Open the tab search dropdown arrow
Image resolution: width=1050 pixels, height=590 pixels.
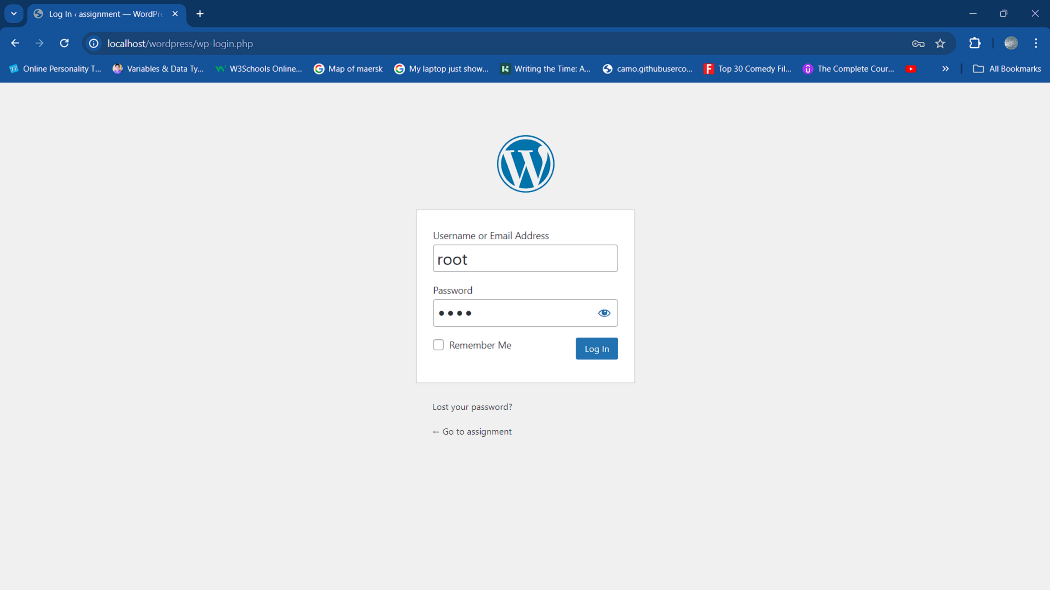(x=13, y=13)
